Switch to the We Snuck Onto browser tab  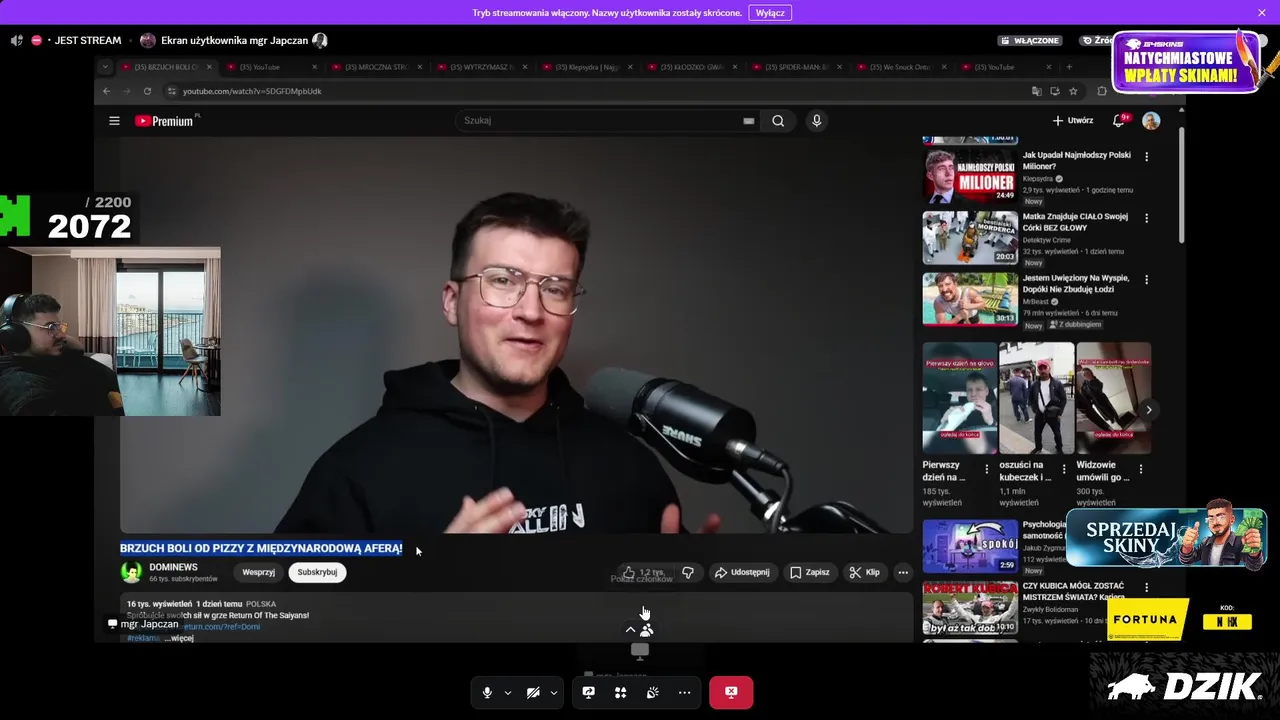click(x=900, y=67)
